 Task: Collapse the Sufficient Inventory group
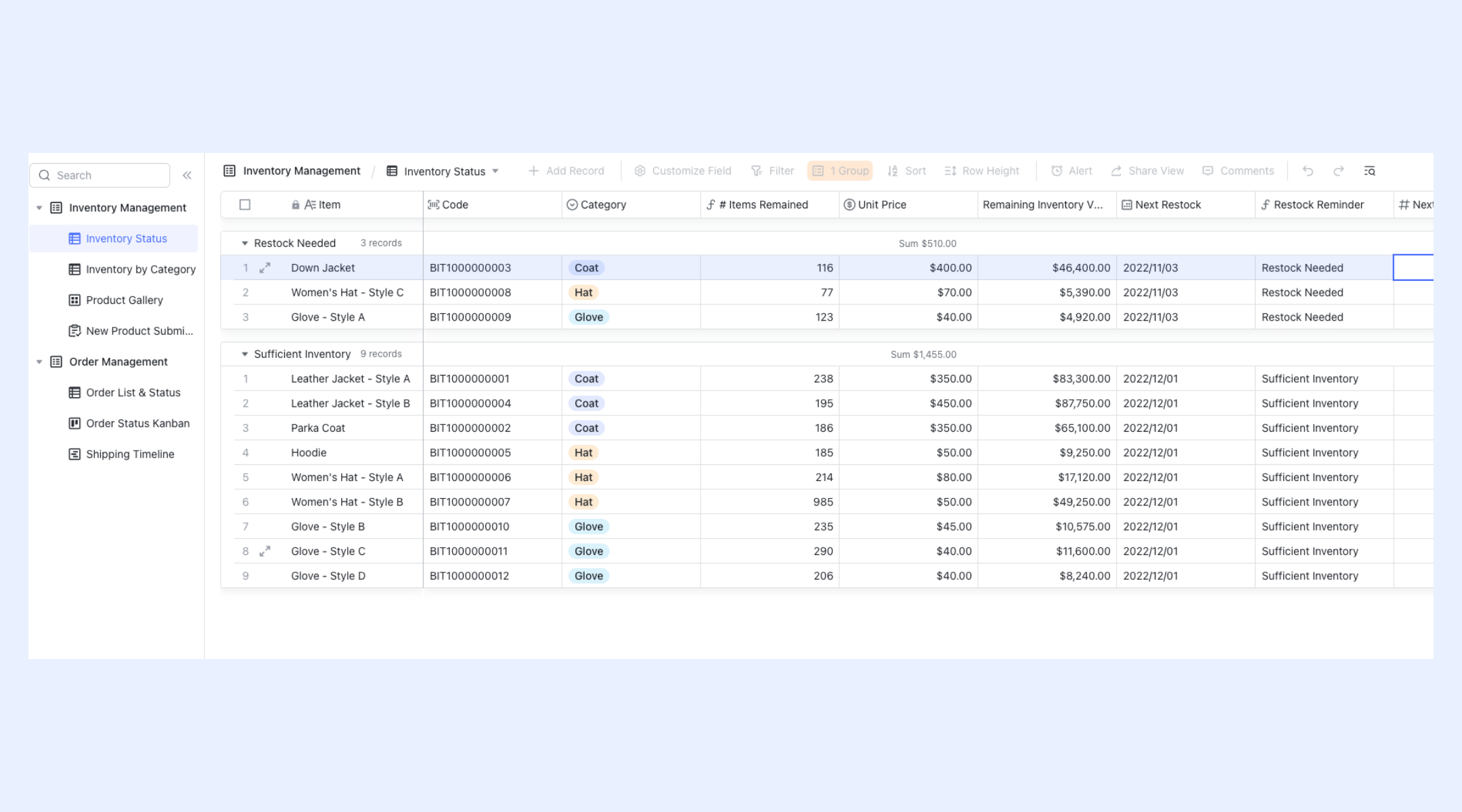[x=244, y=355]
